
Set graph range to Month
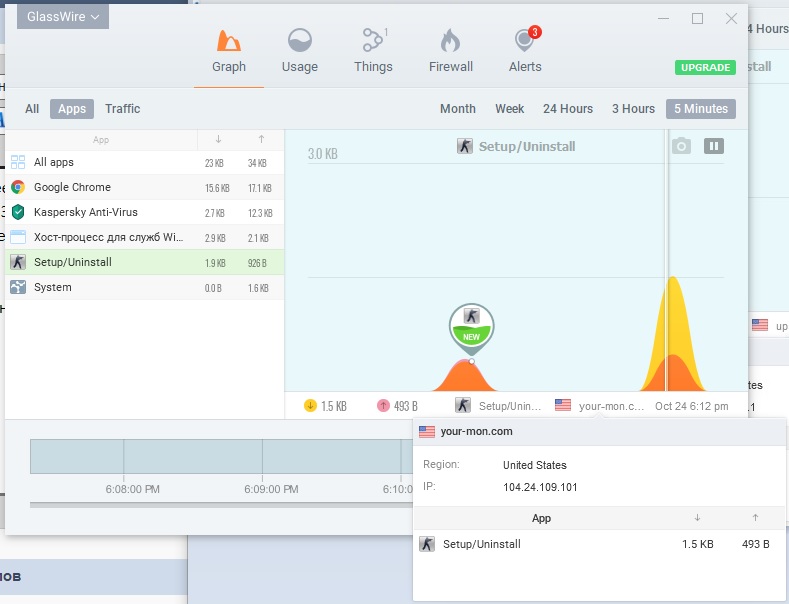458,109
